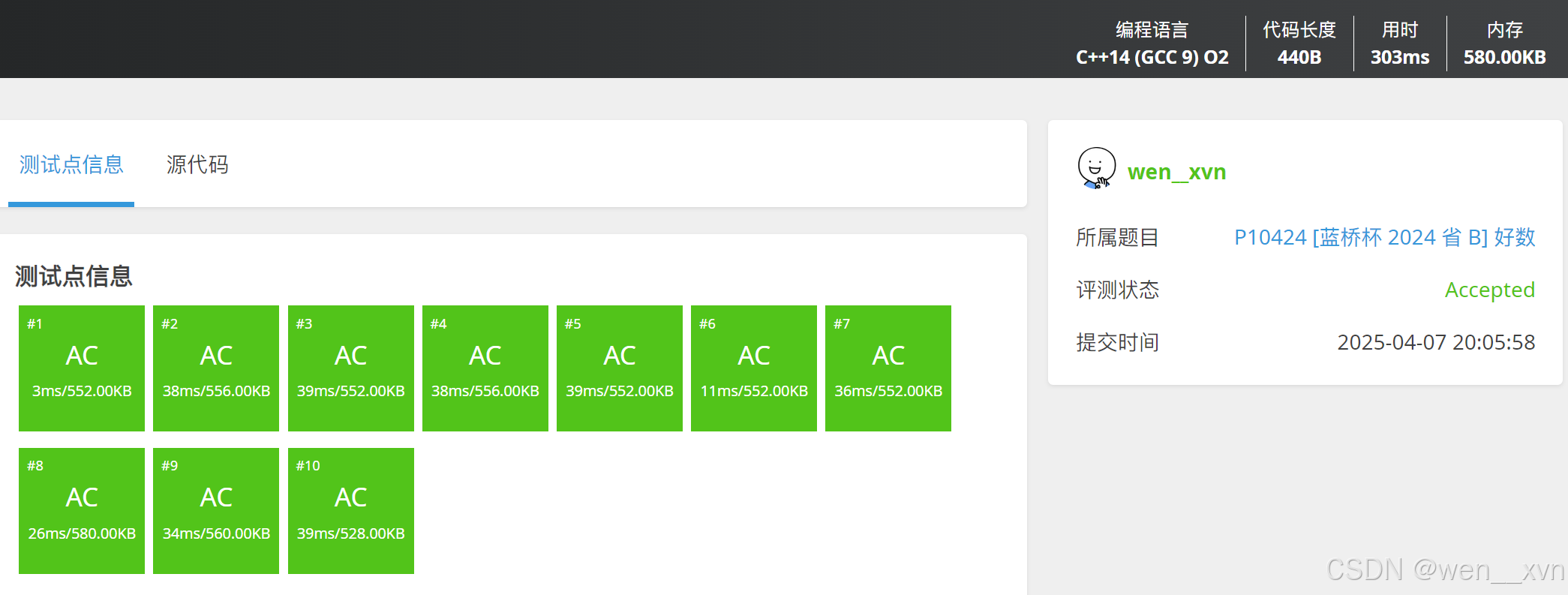Click the 编程语言 header label
Screen dimensions: 1568x595
1152,30
